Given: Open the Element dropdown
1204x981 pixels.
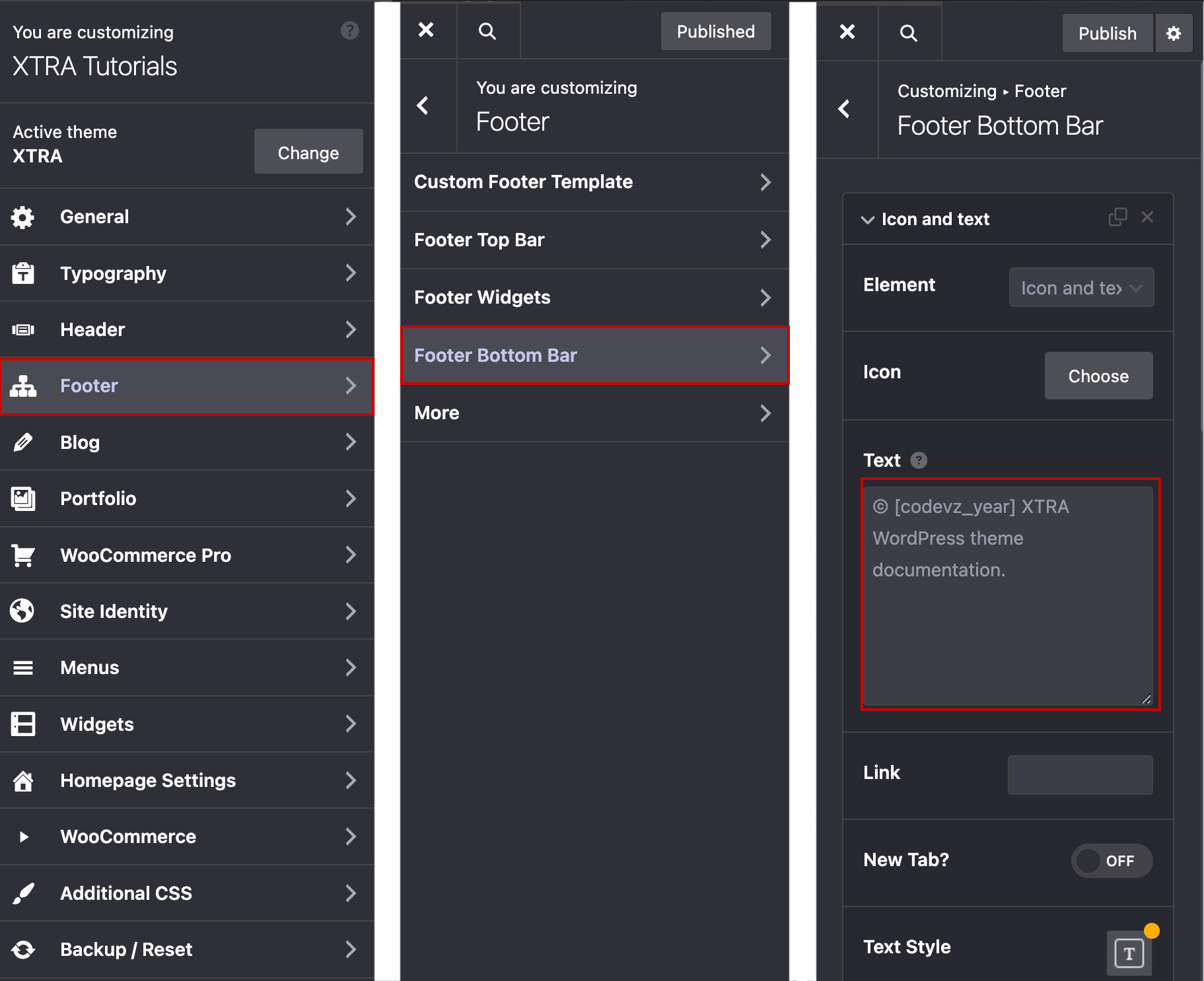Looking at the screenshot, I should click(x=1081, y=287).
